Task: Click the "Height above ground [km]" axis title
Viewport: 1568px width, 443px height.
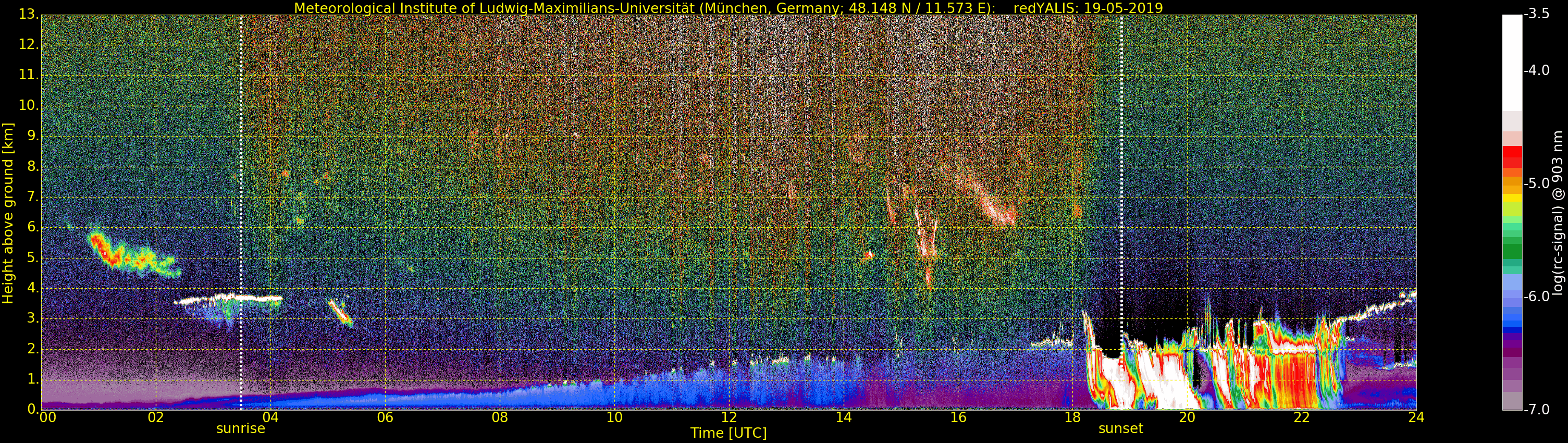Action: pyautogui.click(x=8, y=213)
